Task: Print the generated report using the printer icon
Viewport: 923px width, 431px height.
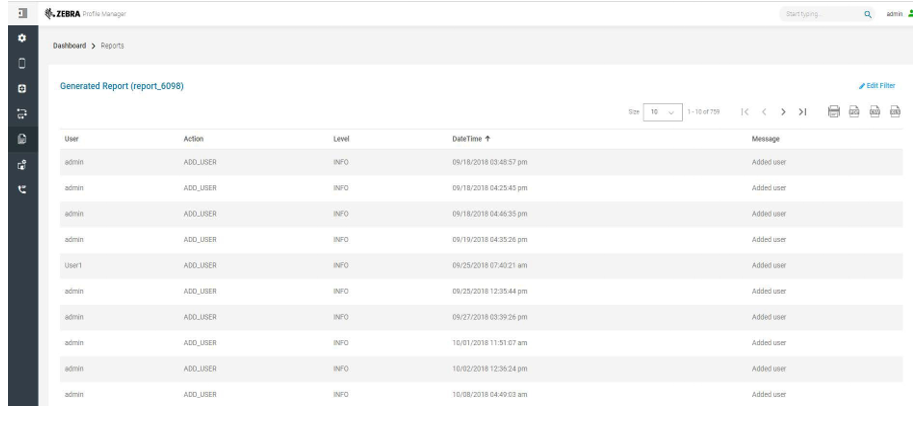Action: [x=833, y=110]
